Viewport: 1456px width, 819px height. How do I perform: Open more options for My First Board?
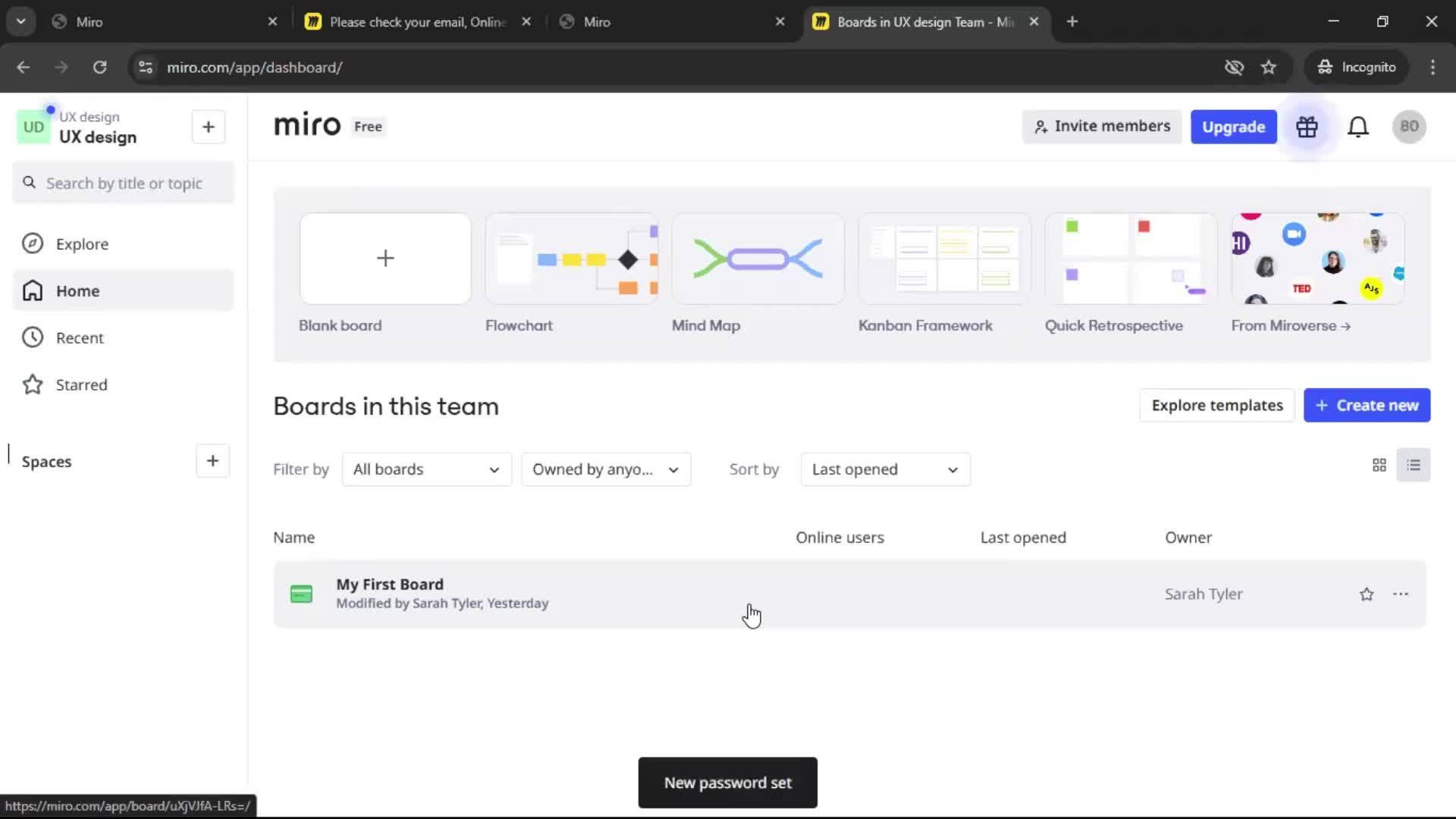click(x=1401, y=595)
